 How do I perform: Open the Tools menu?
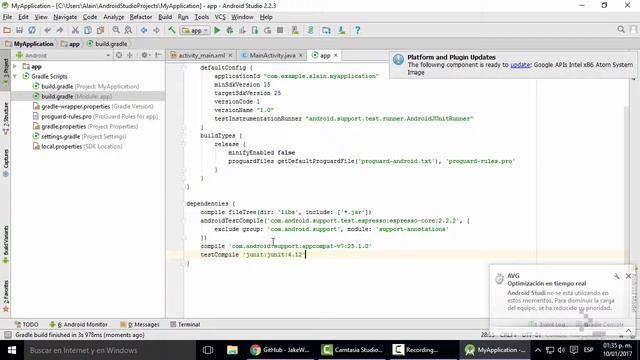(x=201, y=17)
